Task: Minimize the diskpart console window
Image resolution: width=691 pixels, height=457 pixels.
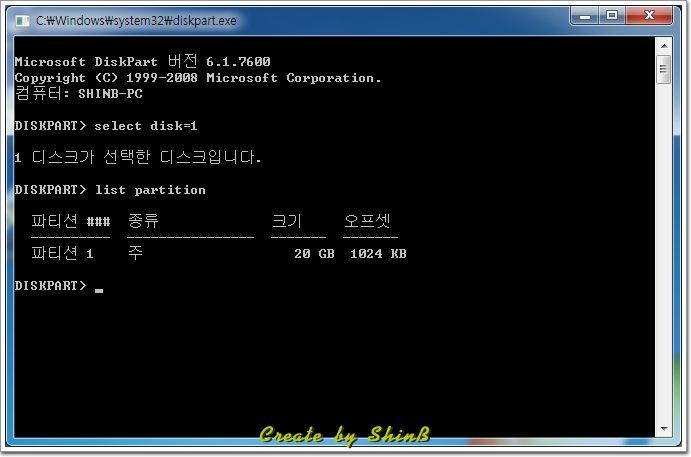Action: 585,16
